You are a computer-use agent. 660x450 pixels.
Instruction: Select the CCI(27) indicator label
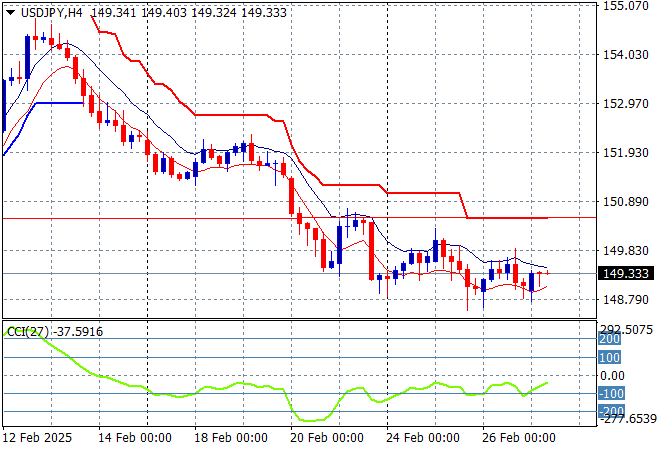point(28,332)
